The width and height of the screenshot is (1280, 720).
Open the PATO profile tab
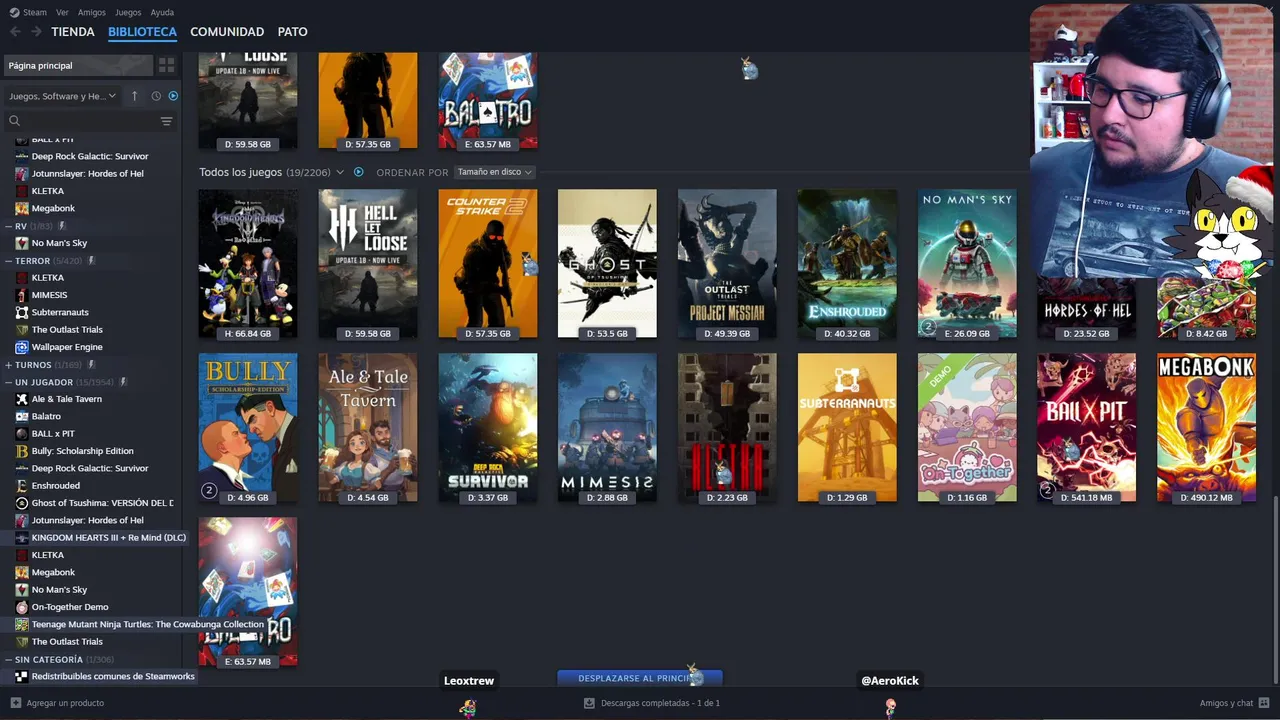click(292, 32)
